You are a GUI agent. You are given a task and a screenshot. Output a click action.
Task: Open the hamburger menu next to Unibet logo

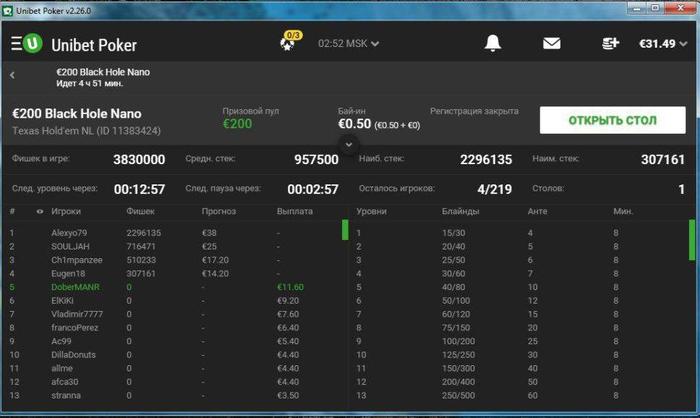click(17, 43)
